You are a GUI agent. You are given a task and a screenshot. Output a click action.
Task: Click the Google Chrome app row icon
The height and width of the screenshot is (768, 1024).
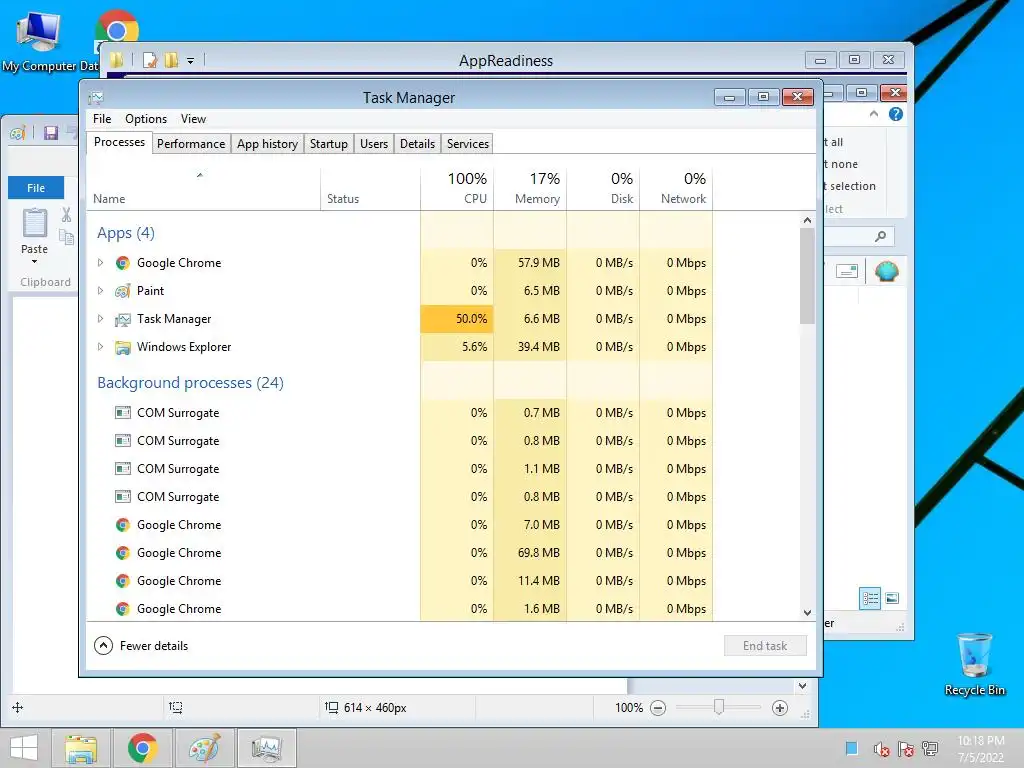pos(122,263)
